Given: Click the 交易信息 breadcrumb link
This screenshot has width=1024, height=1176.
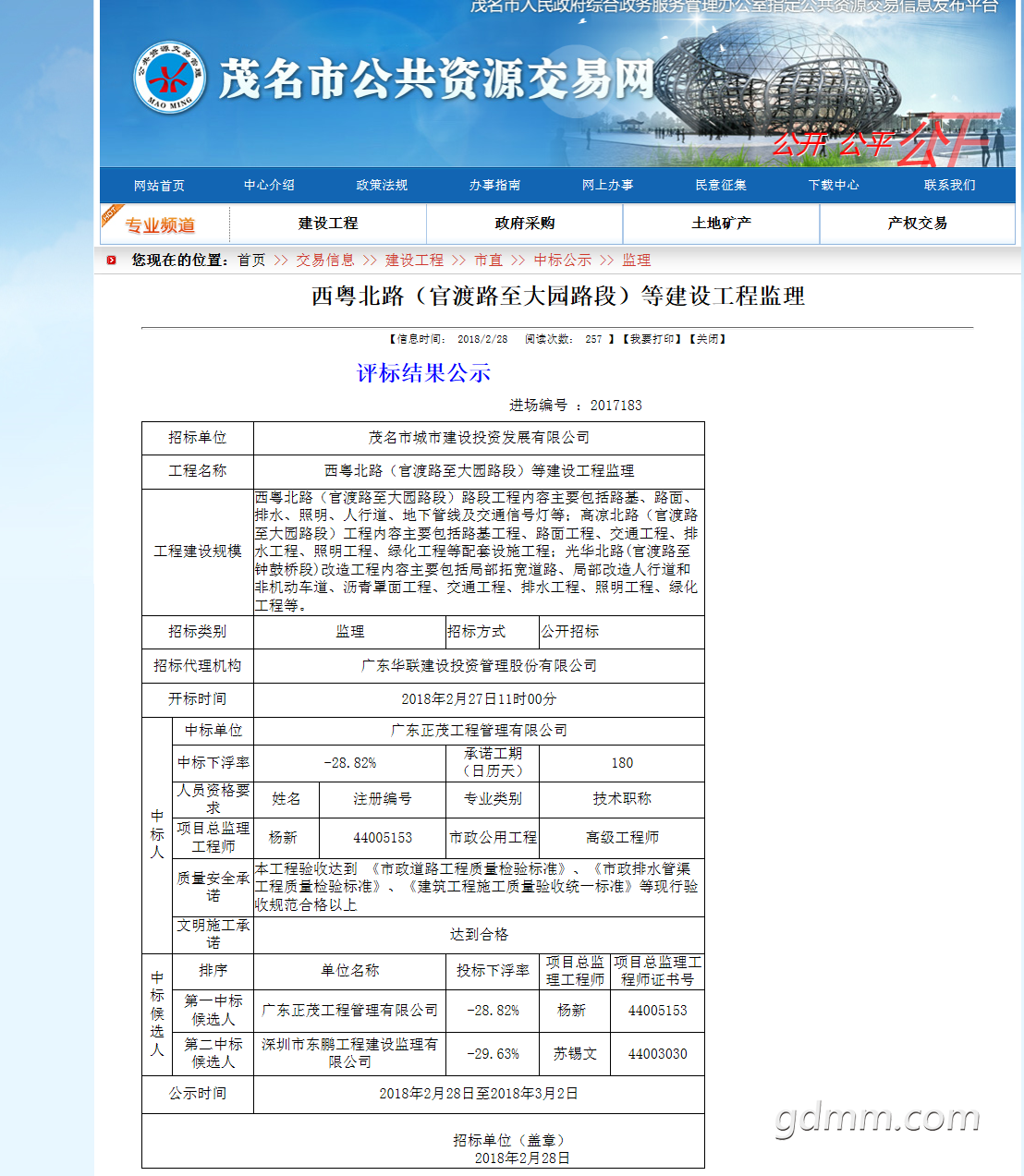Looking at the screenshot, I should tap(325, 261).
